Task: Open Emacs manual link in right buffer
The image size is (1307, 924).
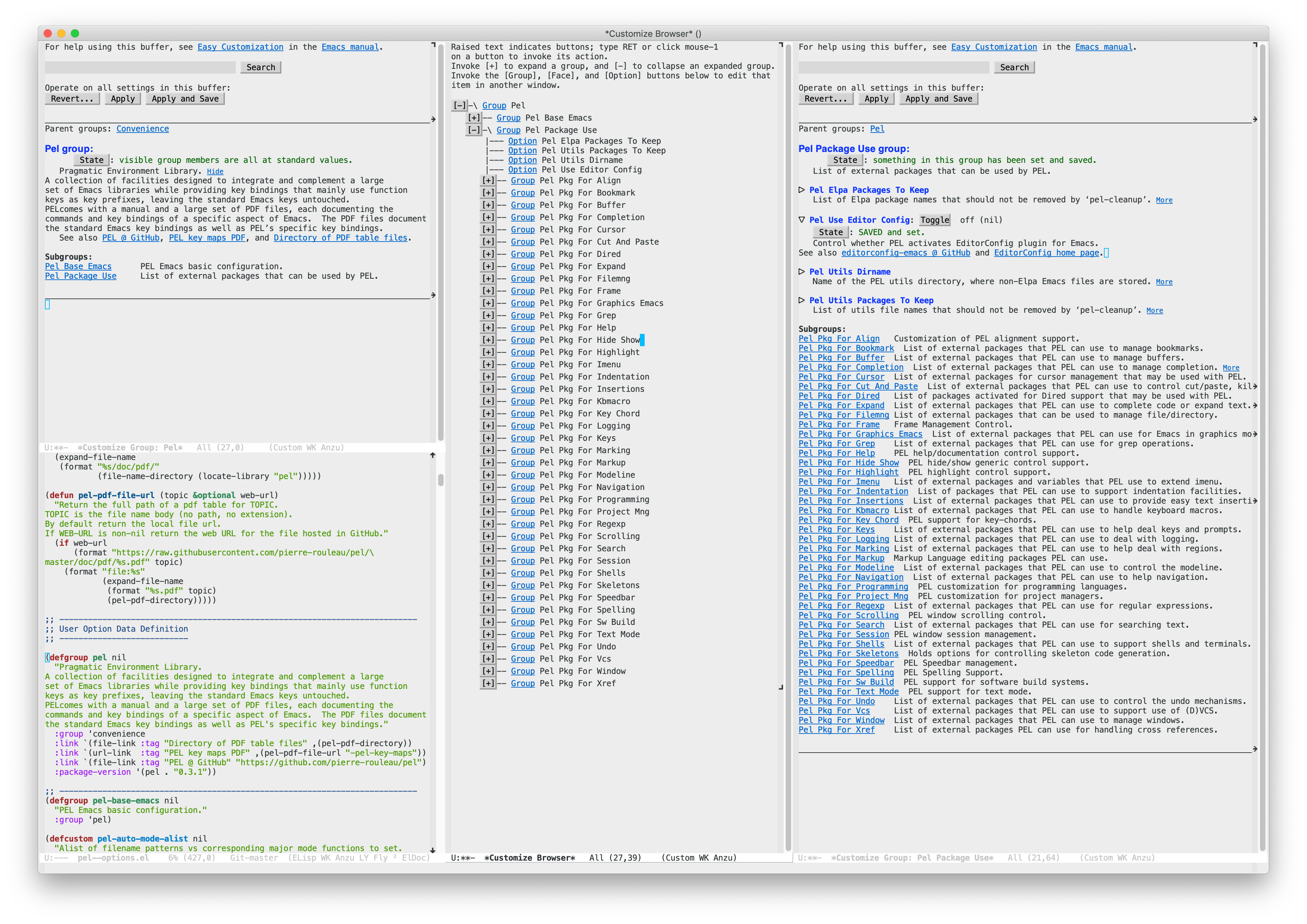Action: (1104, 47)
